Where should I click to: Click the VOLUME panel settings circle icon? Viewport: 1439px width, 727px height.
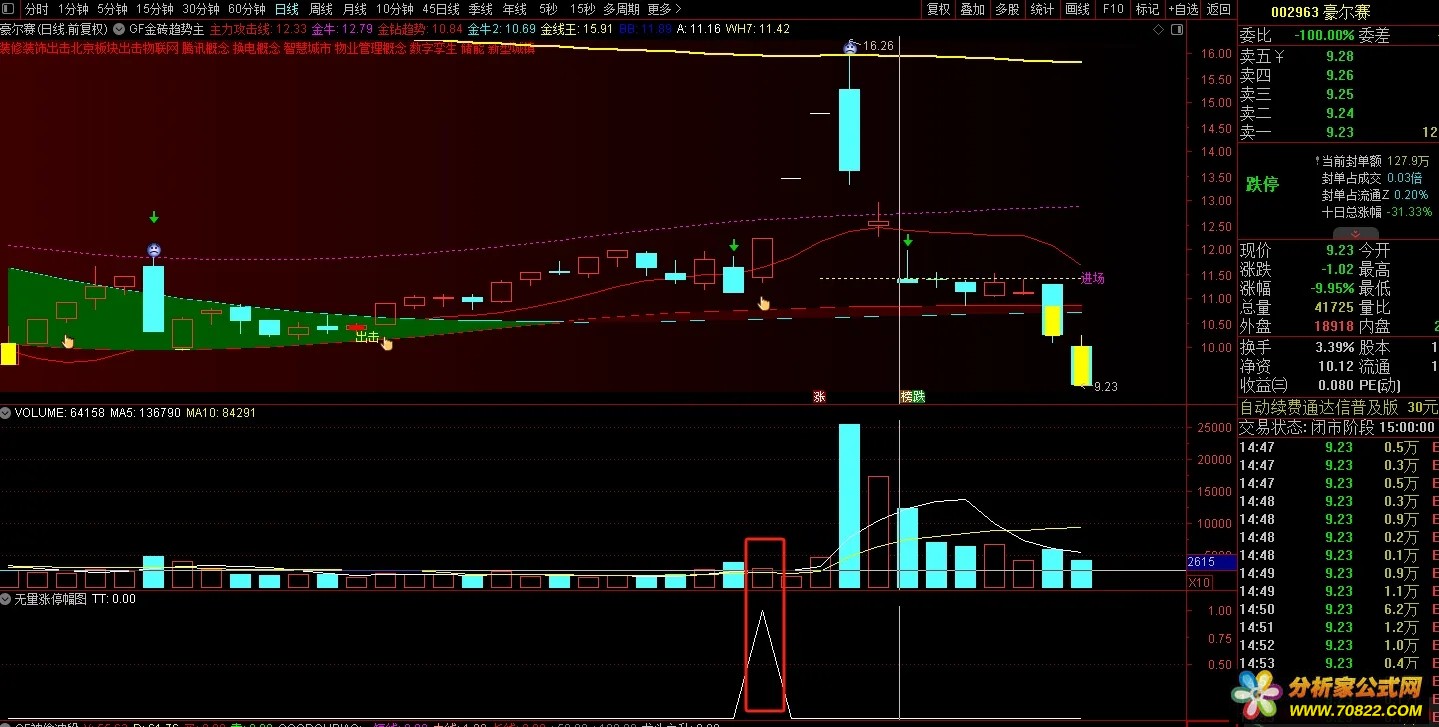[6, 412]
